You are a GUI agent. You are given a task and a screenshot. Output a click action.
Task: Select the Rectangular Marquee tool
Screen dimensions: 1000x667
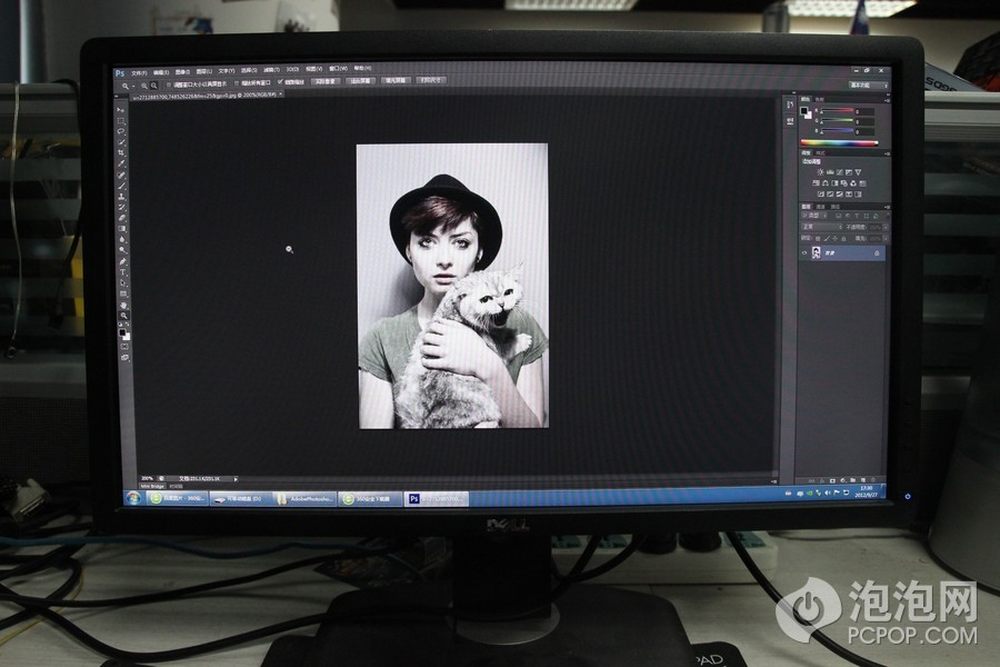point(122,120)
